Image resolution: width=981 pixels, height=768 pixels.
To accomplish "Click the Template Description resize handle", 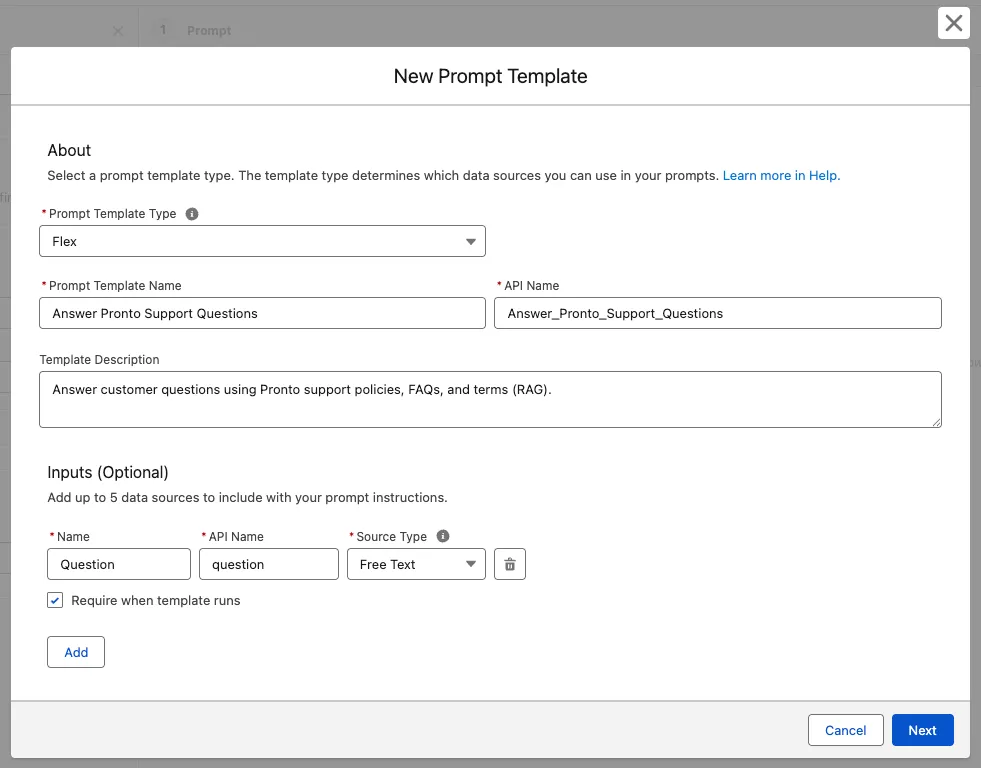I will click(936, 422).
